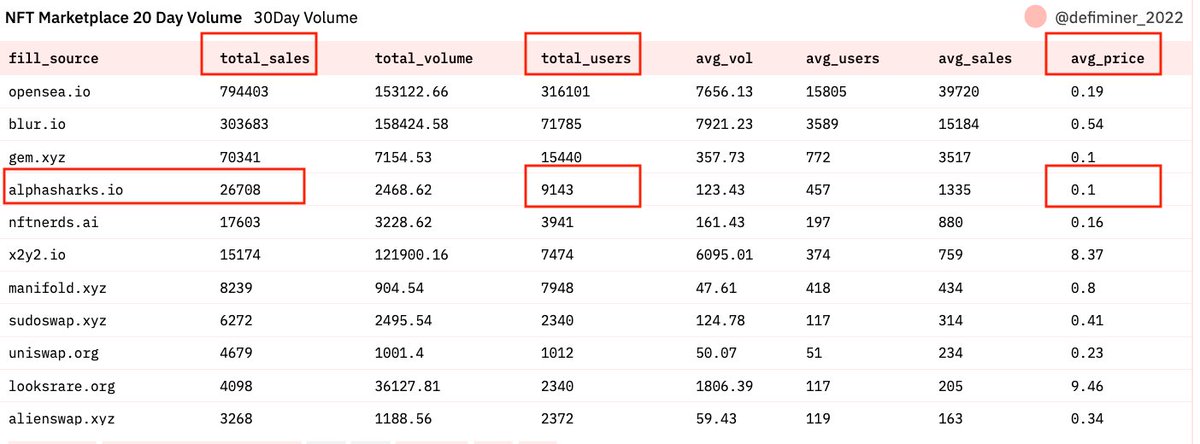Click alienswap.xyz avg_price value 0.34
1200x444 pixels.
(x=1088, y=418)
